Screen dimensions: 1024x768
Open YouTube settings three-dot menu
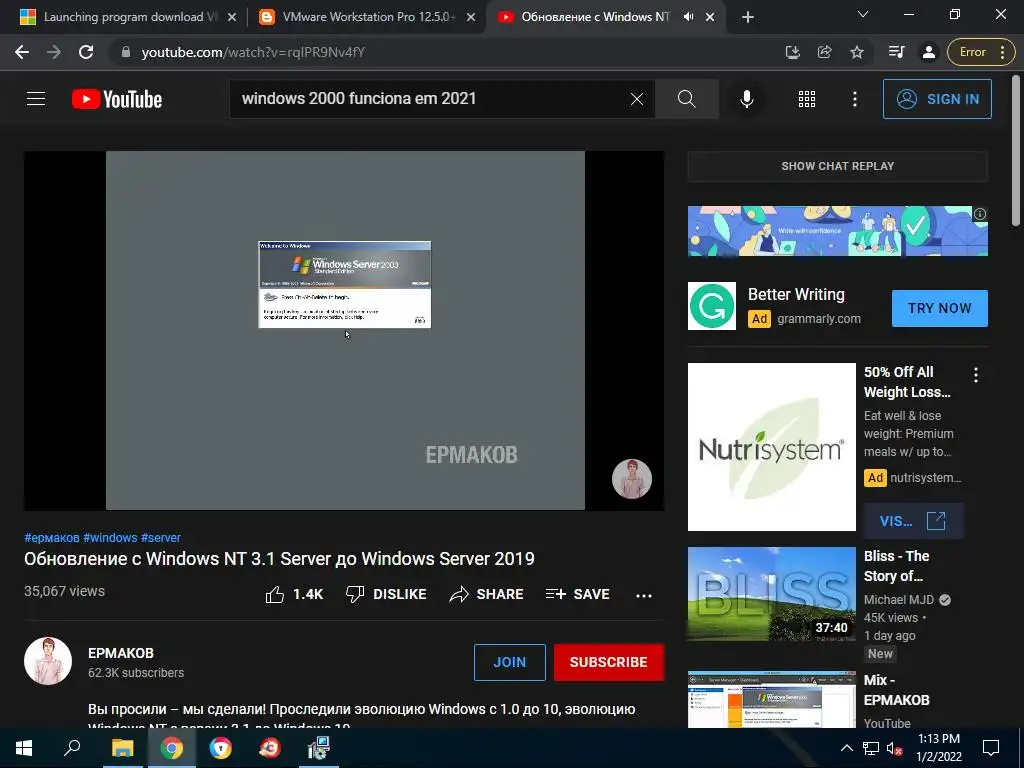855,99
